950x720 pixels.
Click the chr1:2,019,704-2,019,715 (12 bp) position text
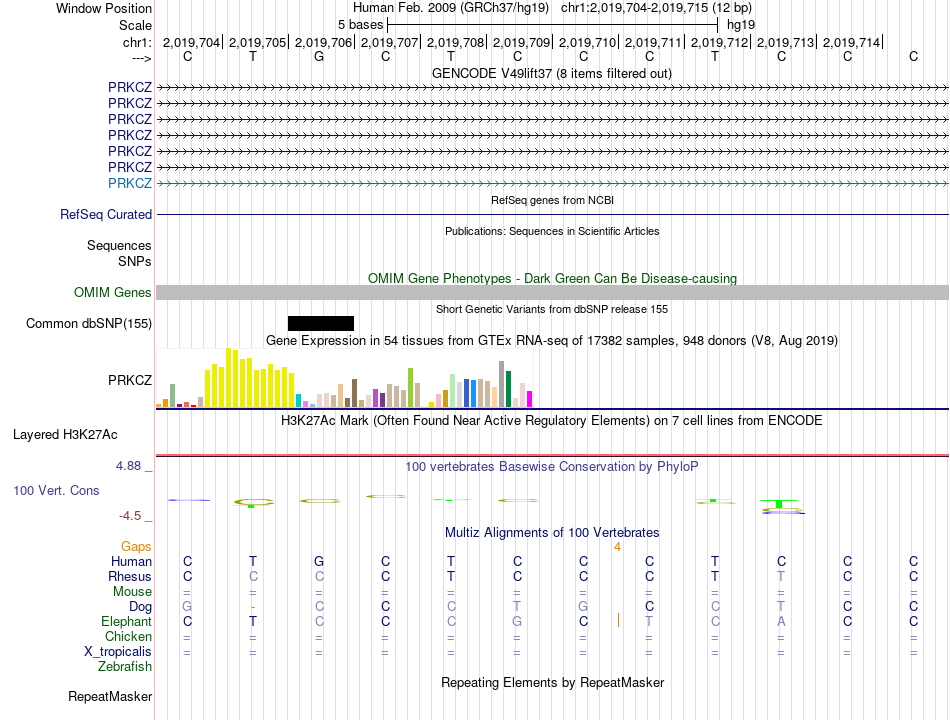coord(656,8)
